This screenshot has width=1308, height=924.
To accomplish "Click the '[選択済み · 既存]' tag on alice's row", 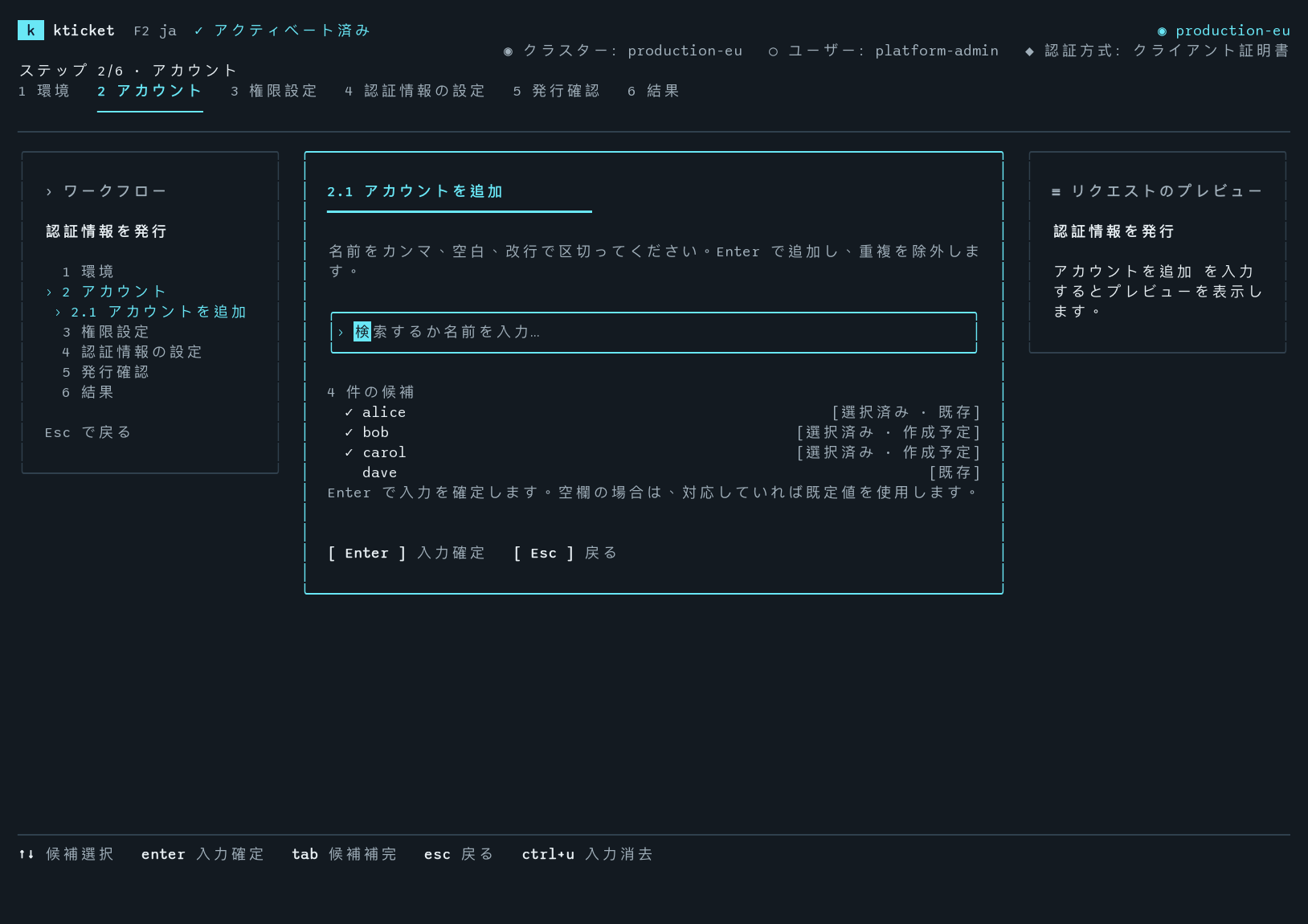I will (x=906, y=412).
